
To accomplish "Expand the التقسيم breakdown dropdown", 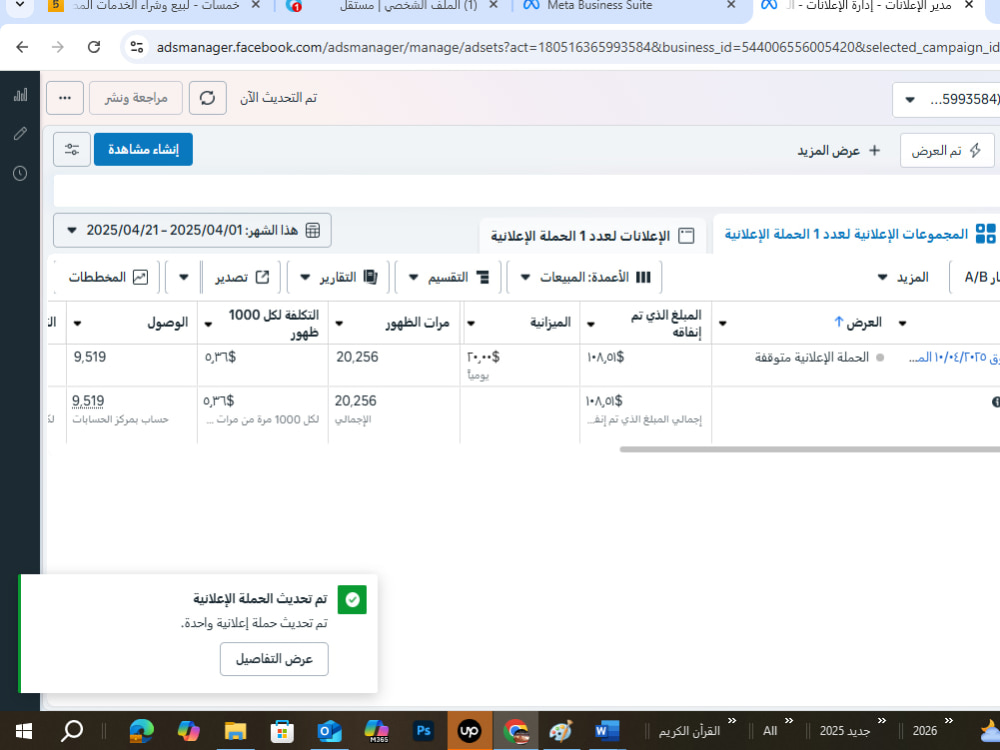I will pyautogui.click(x=448, y=277).
